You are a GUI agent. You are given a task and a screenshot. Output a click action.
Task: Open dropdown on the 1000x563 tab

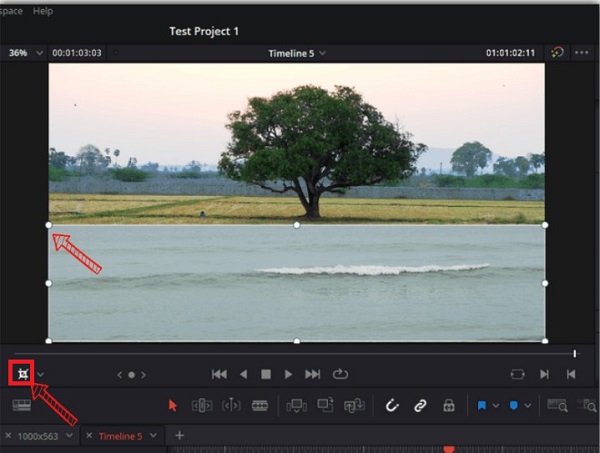(x=69, y=435)
